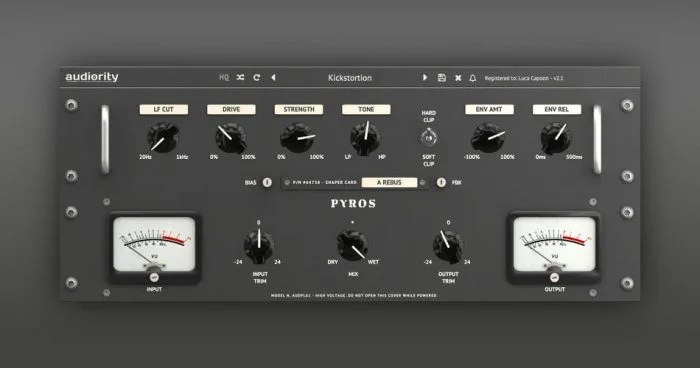The width and height of the screenshot is (700, 368).
Task: Click the OUTPUT TRIM label
Action: pyautogui.click(x=448, y=277)
